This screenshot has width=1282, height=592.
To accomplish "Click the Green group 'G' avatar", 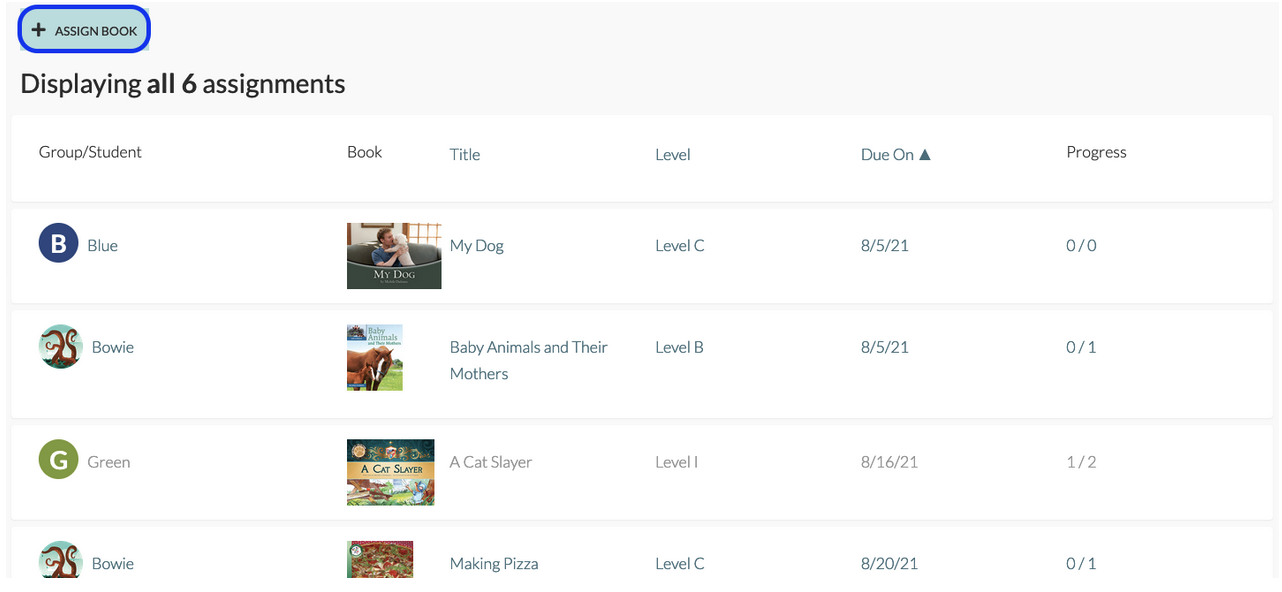I will (x=58, y=461).
